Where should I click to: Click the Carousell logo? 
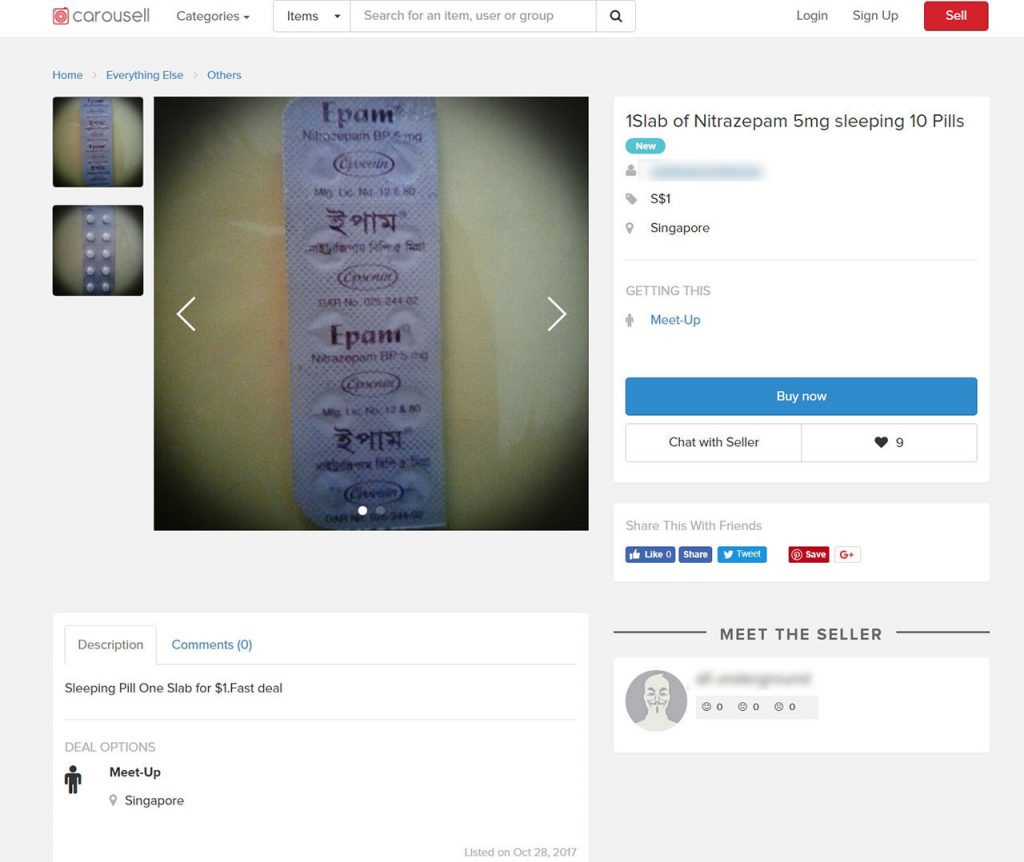click(101, 16)
